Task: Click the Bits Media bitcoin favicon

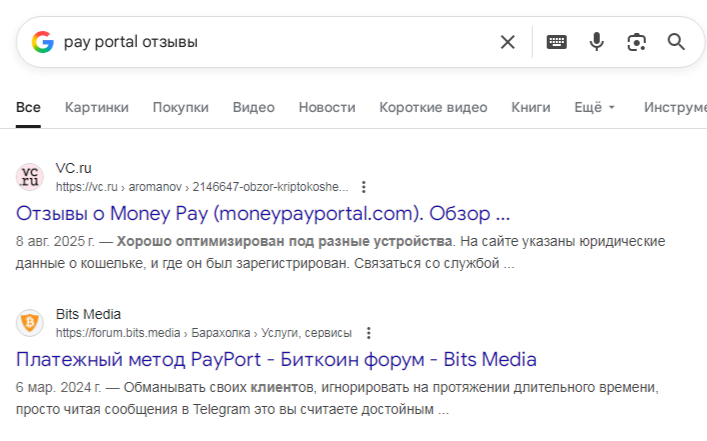Action: [30, 323]
